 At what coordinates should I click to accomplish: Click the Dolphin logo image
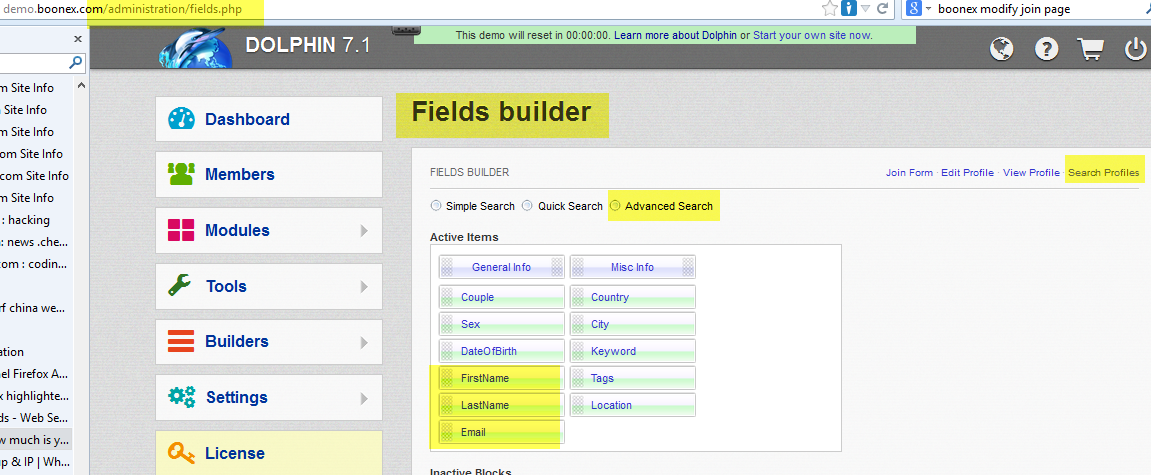tap(195, 50)
